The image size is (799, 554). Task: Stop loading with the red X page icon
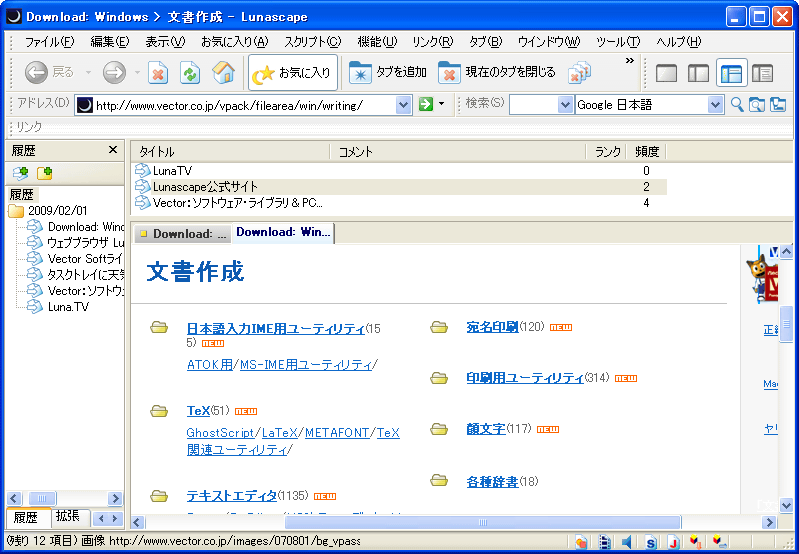coord(158,73)
